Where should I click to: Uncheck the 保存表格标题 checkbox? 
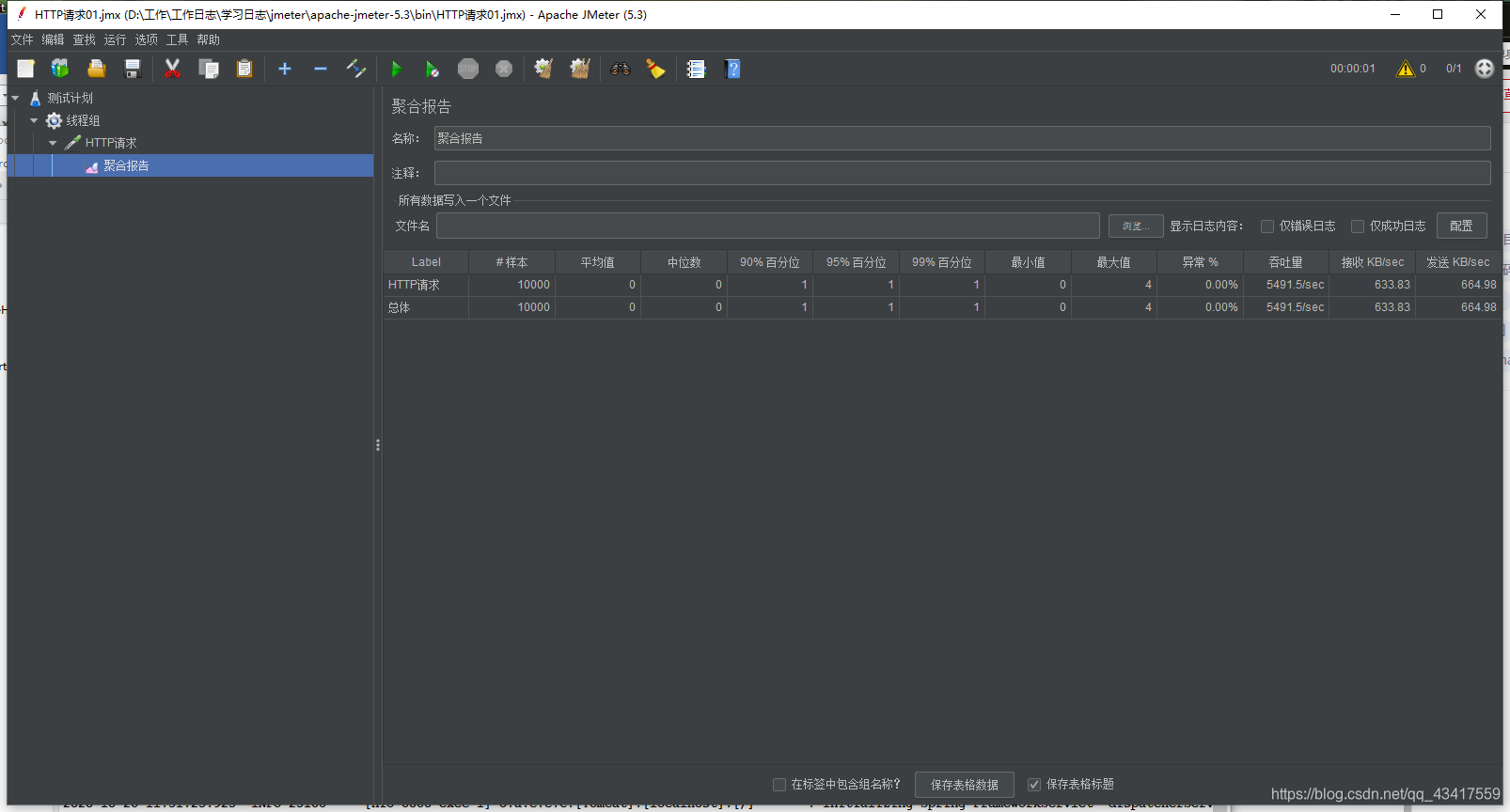point(1034,785)
